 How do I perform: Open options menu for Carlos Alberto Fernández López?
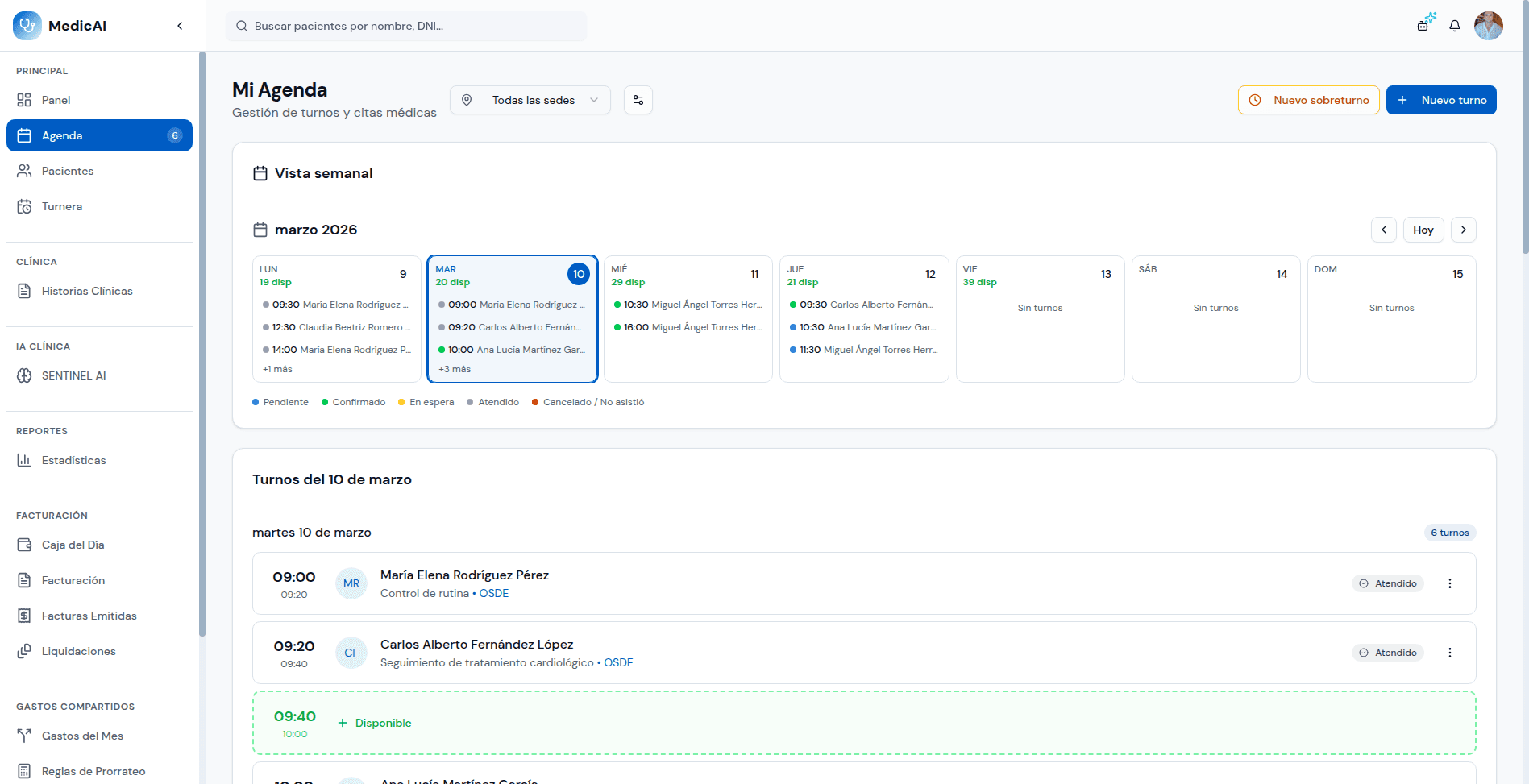point(1449,653)
